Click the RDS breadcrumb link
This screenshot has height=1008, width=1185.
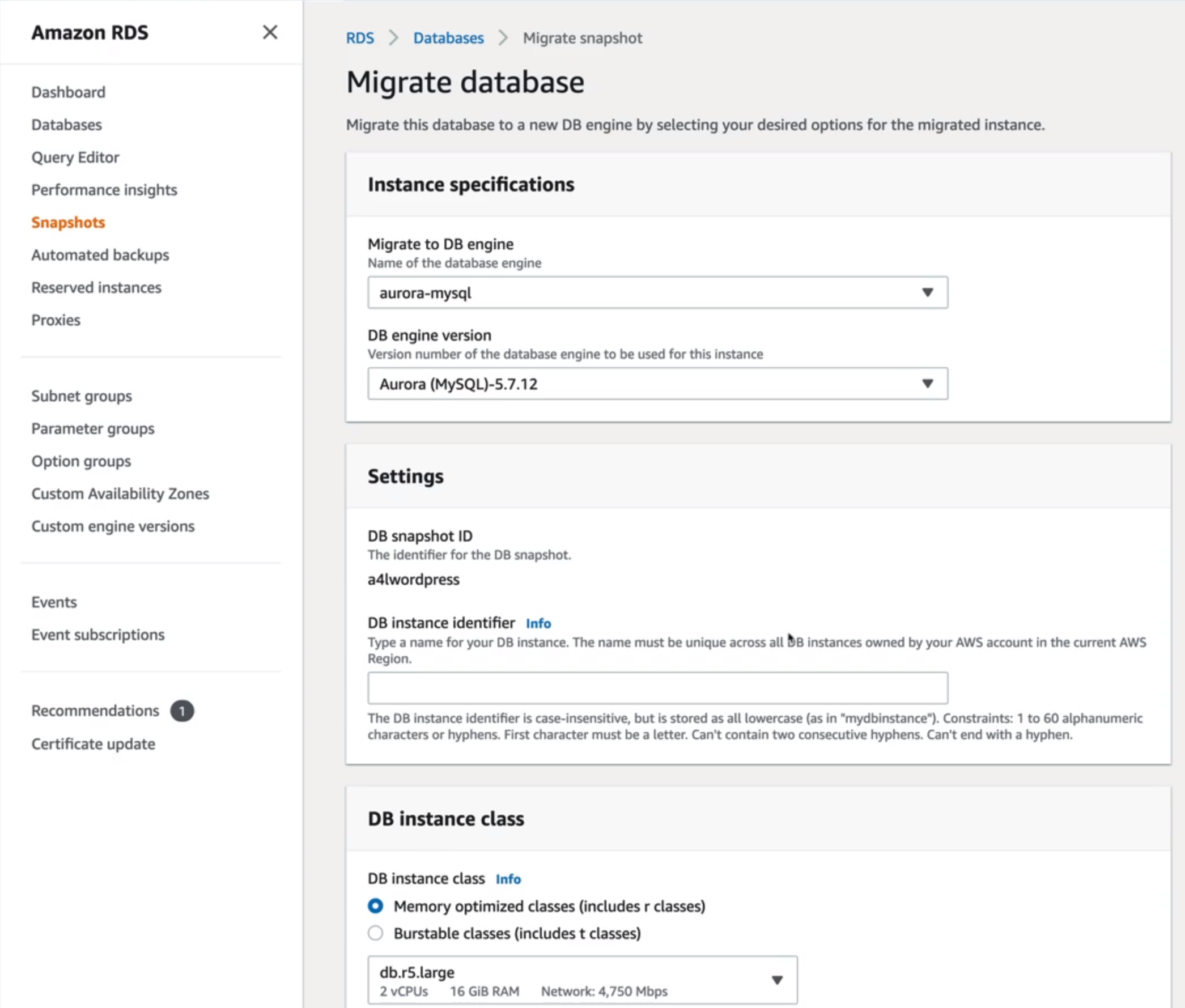360,37
